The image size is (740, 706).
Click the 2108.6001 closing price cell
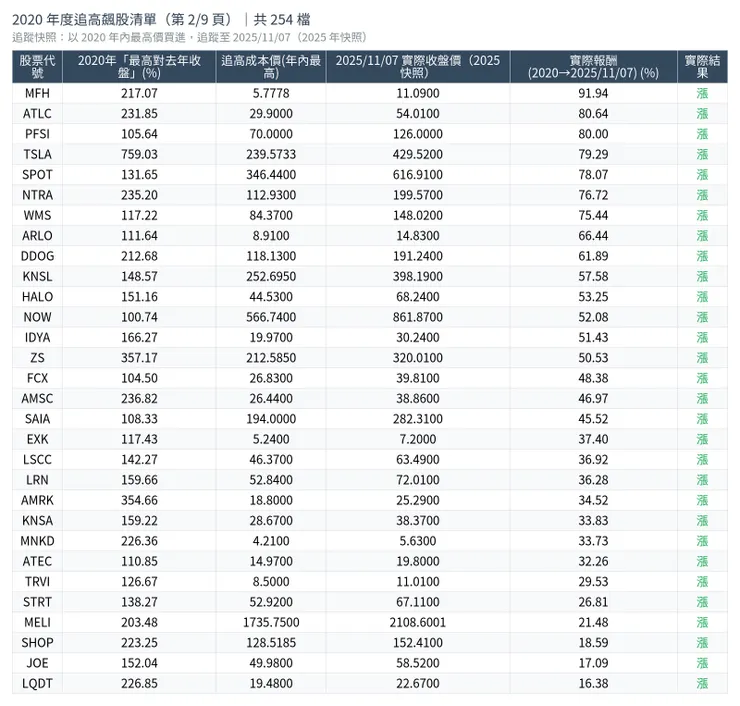[418, 622]
